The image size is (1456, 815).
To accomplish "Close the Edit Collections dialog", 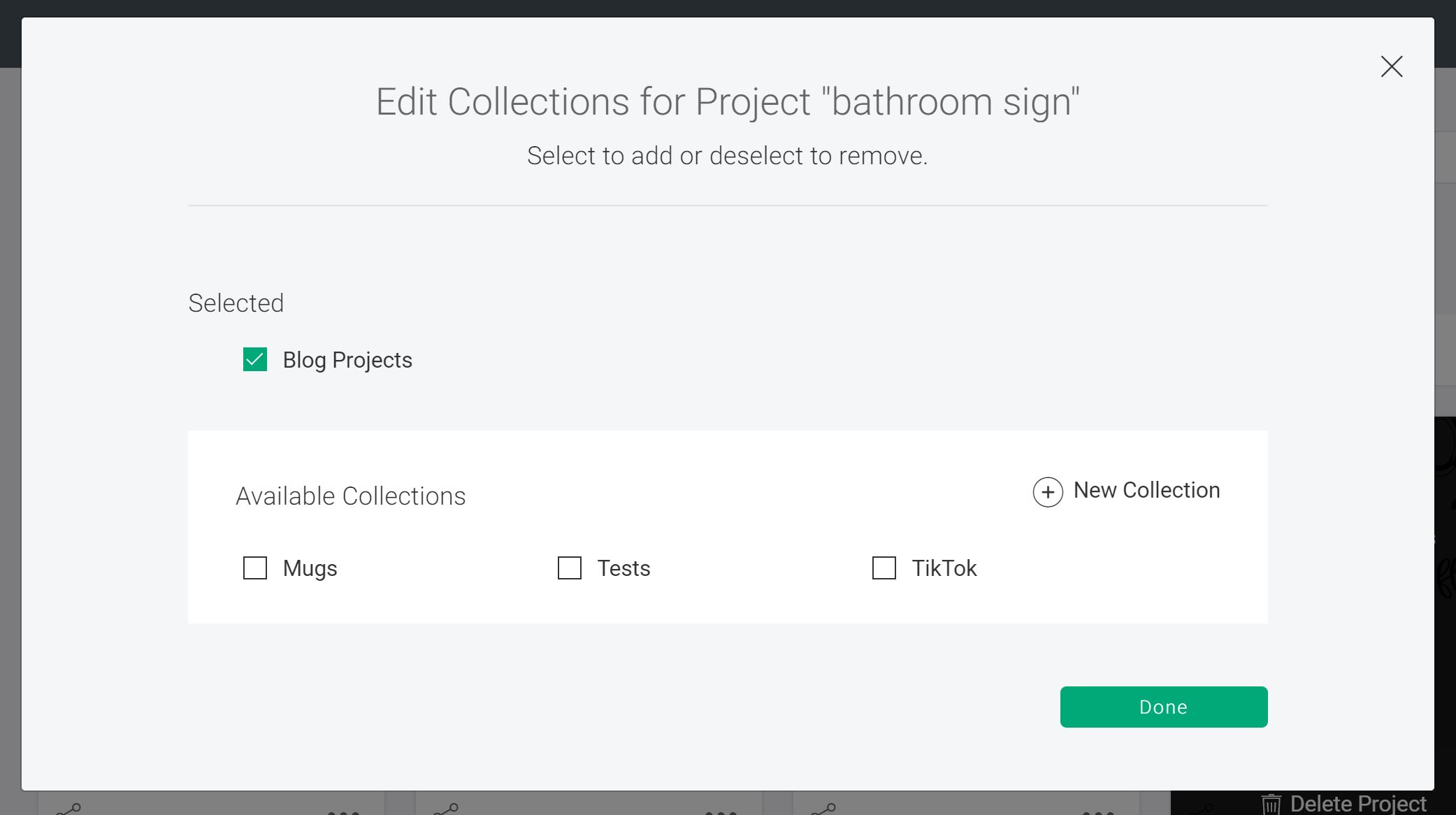I will click(x=1391, y=66).
